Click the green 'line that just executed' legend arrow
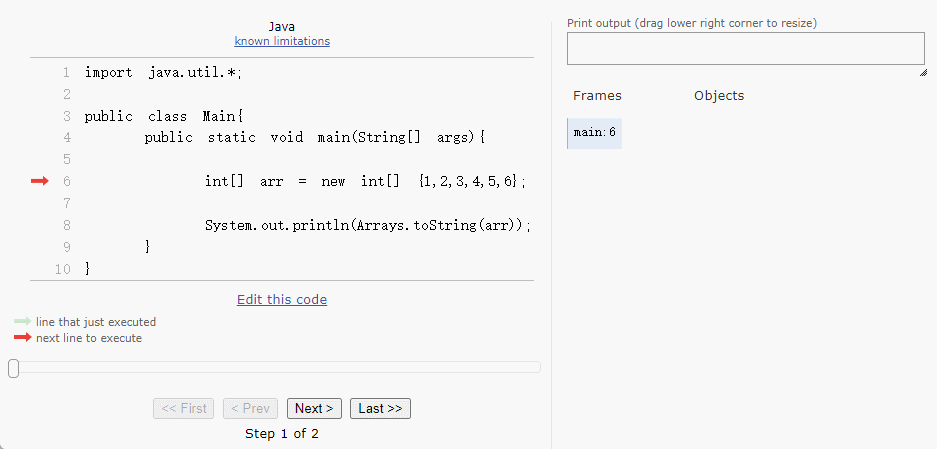Screen dimensions: 937x449 click(22, 322)
